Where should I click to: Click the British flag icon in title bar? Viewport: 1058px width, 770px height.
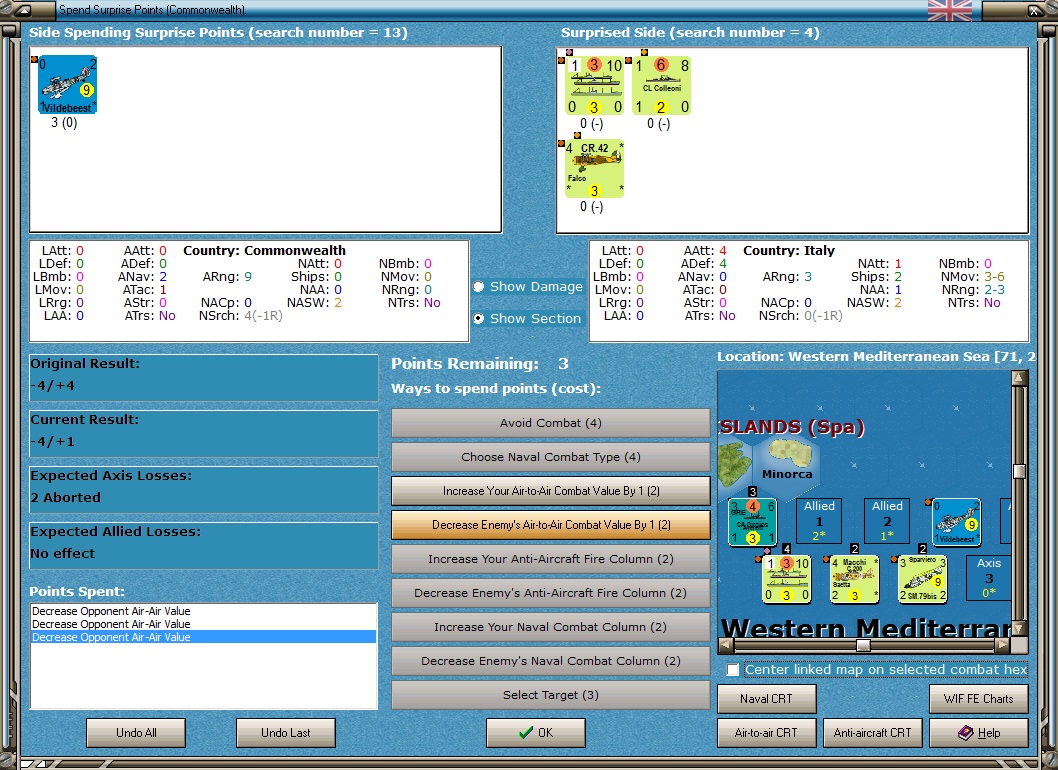pos(950,10)
